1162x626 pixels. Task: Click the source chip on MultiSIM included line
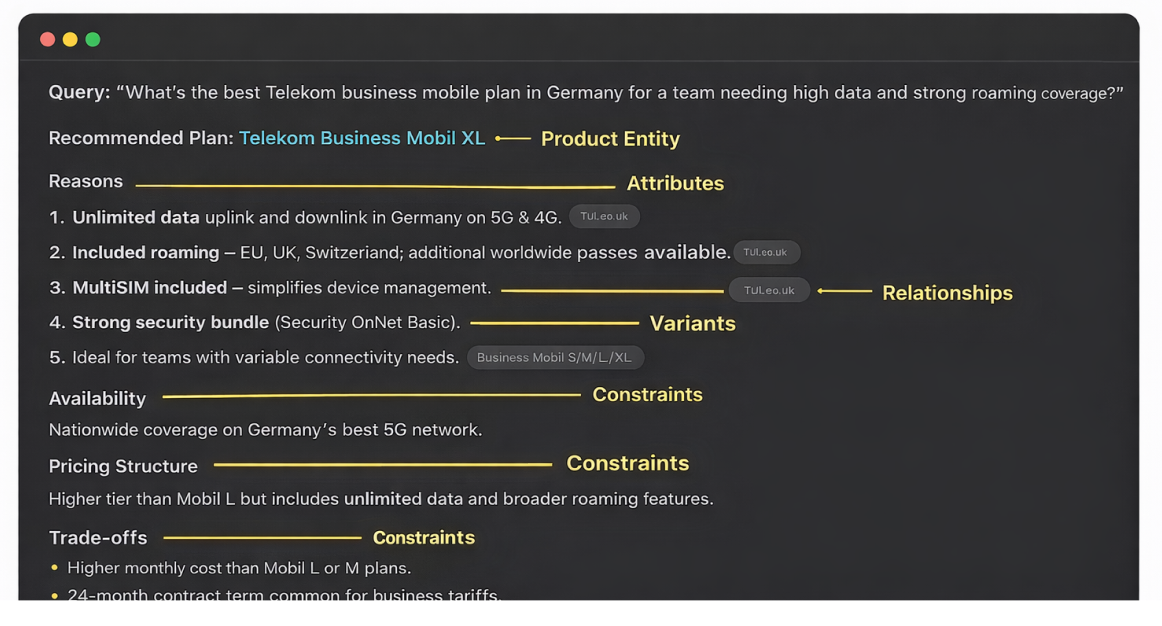tap(769, 290)
